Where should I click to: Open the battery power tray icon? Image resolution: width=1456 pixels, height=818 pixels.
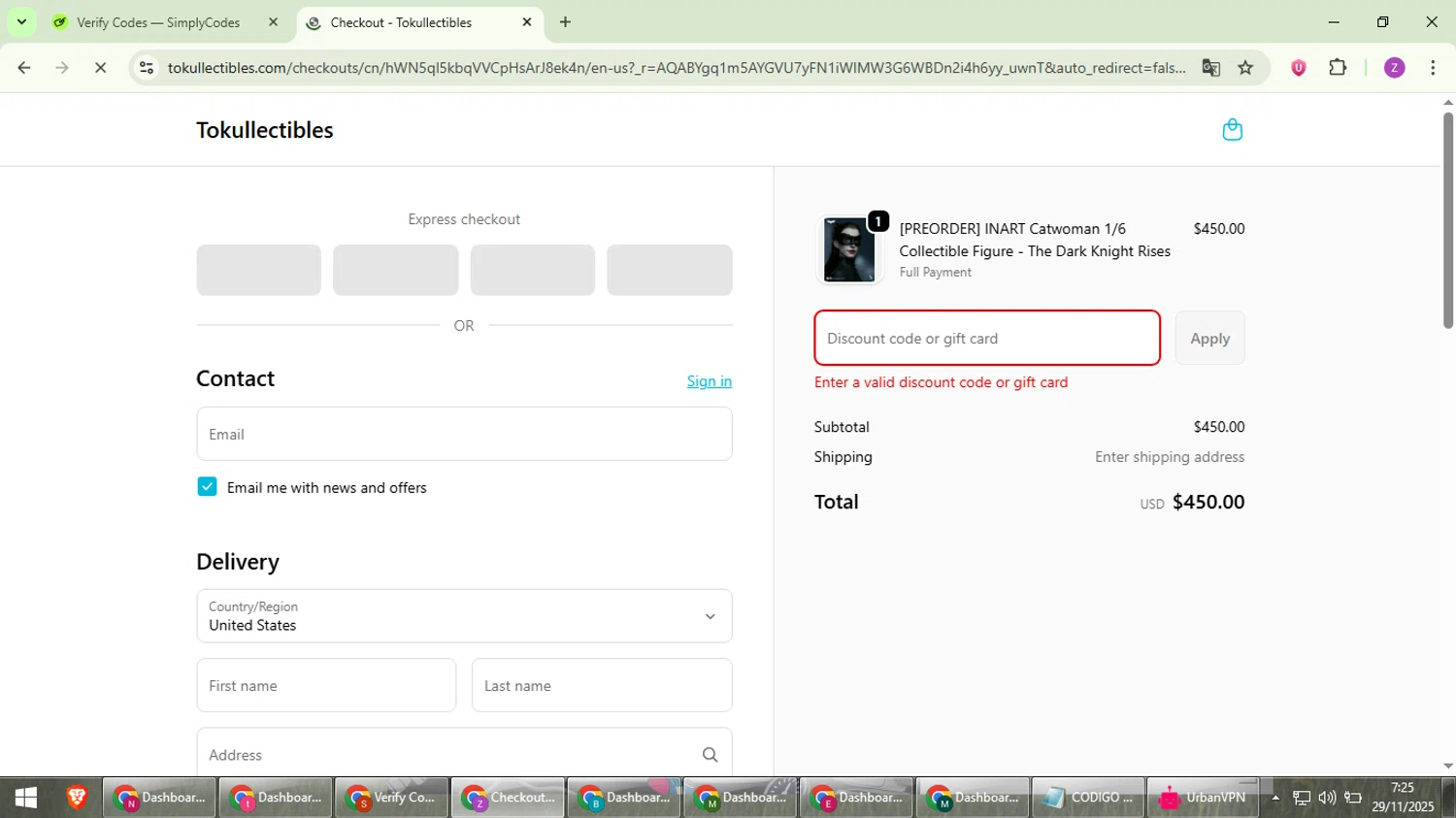click(1353, 798)
